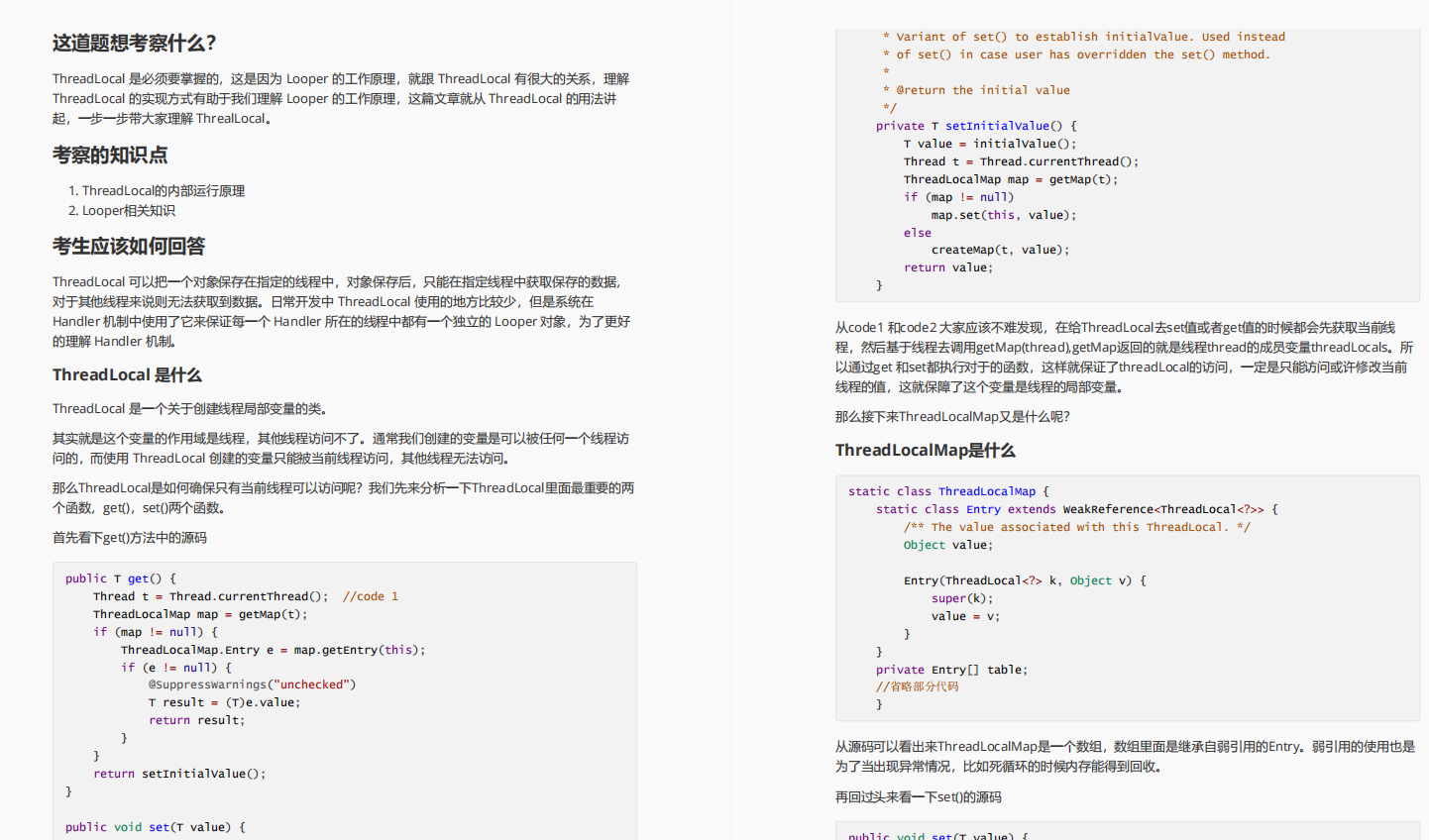Click code line return setInitialValue();
Image resolution: width=1429 pixels, height=840 pixels.
coord(179,774)
